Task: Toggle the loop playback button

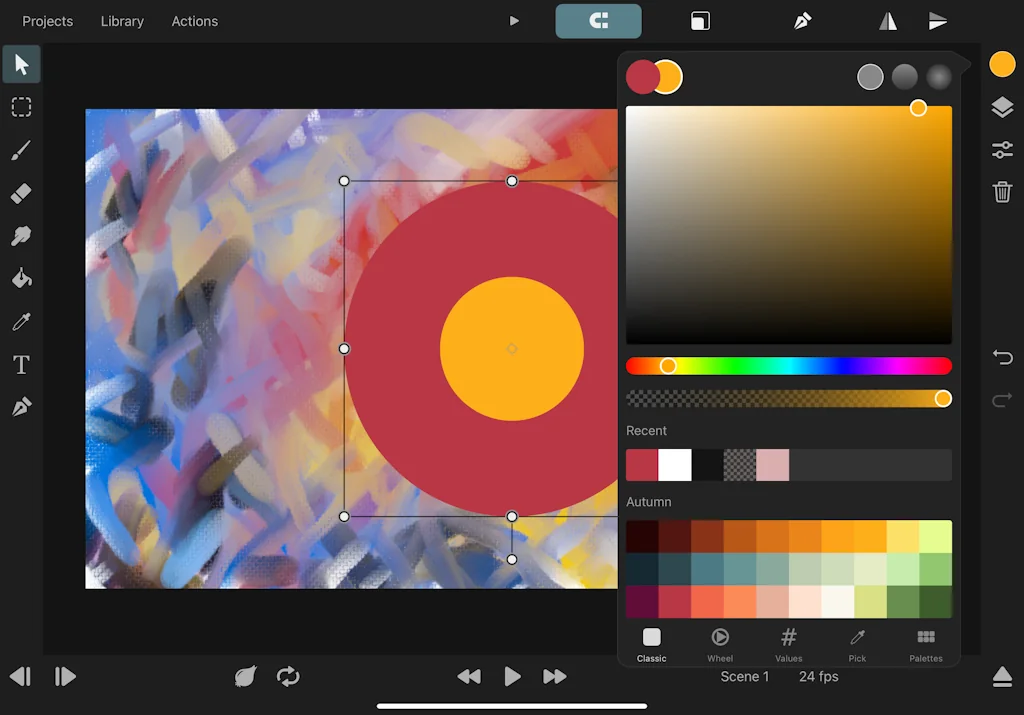Action: click(x=288, y=677)
